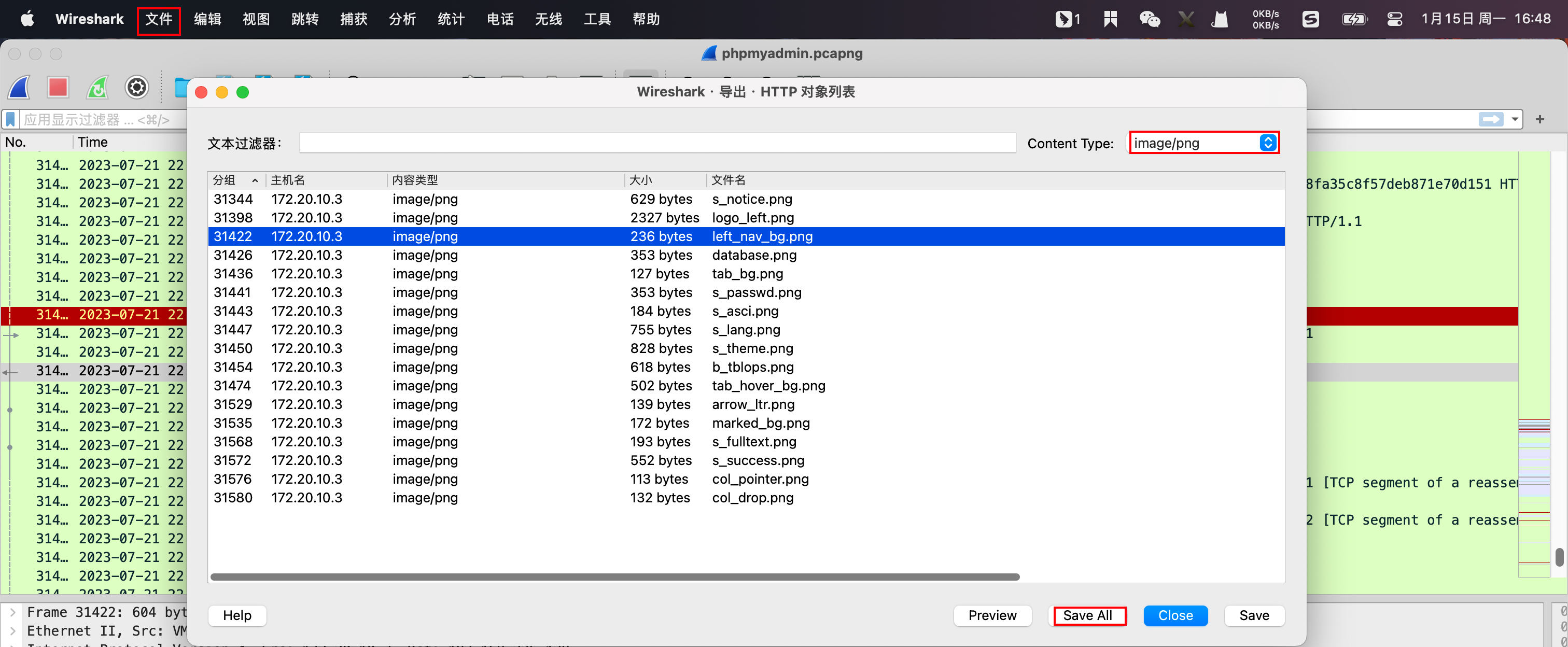Select the b_tblops.png row
The height and width of the screenshot is (647, 1568).
pyautogui.click(x=746, y=367)
